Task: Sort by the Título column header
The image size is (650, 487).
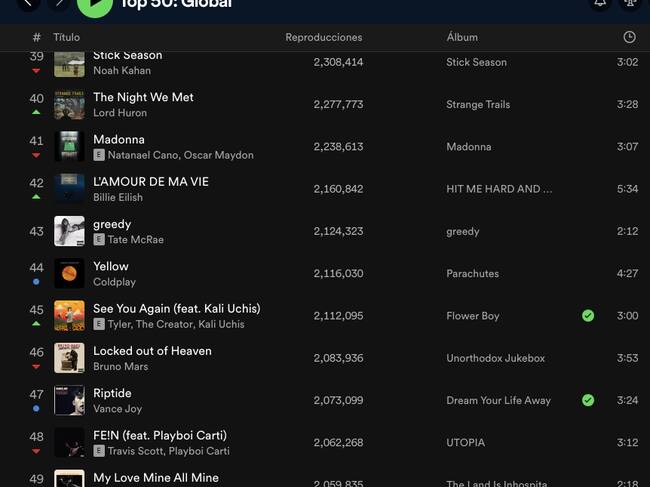Action: click(x=66, y=37)
